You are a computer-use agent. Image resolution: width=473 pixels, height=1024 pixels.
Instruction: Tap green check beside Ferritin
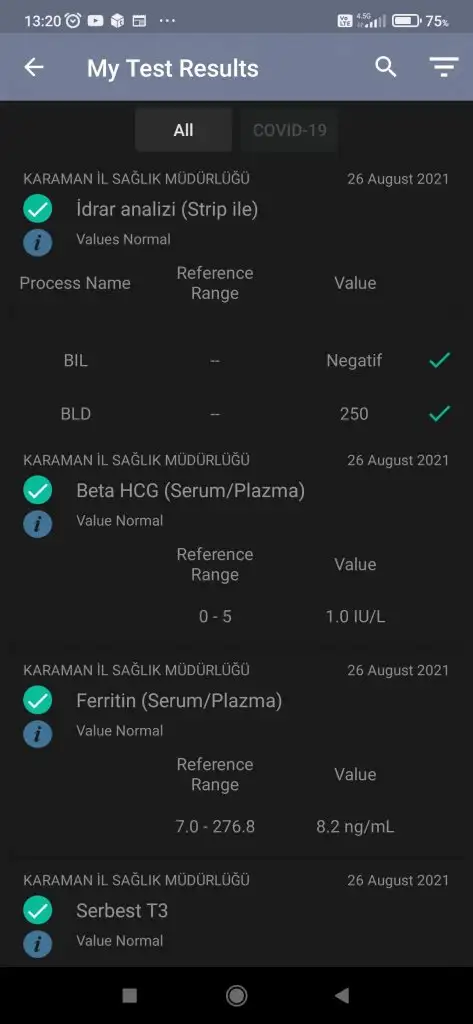(x=38, y=701)
